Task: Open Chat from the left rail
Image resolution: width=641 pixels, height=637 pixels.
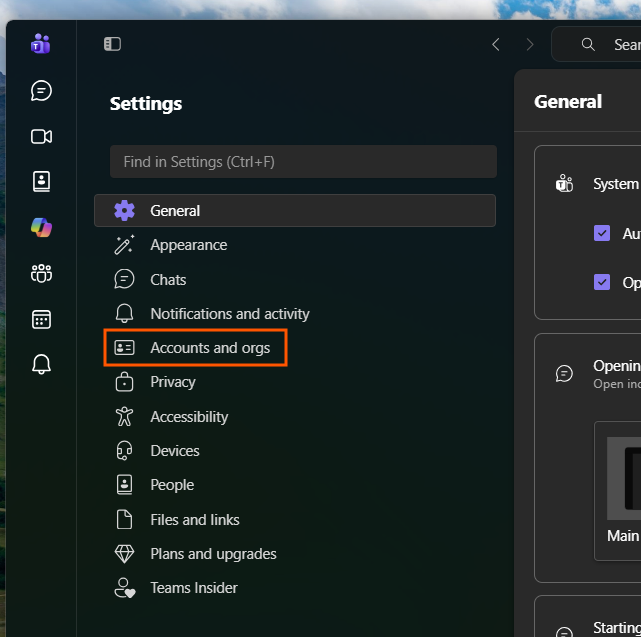Action: point(41,90)
